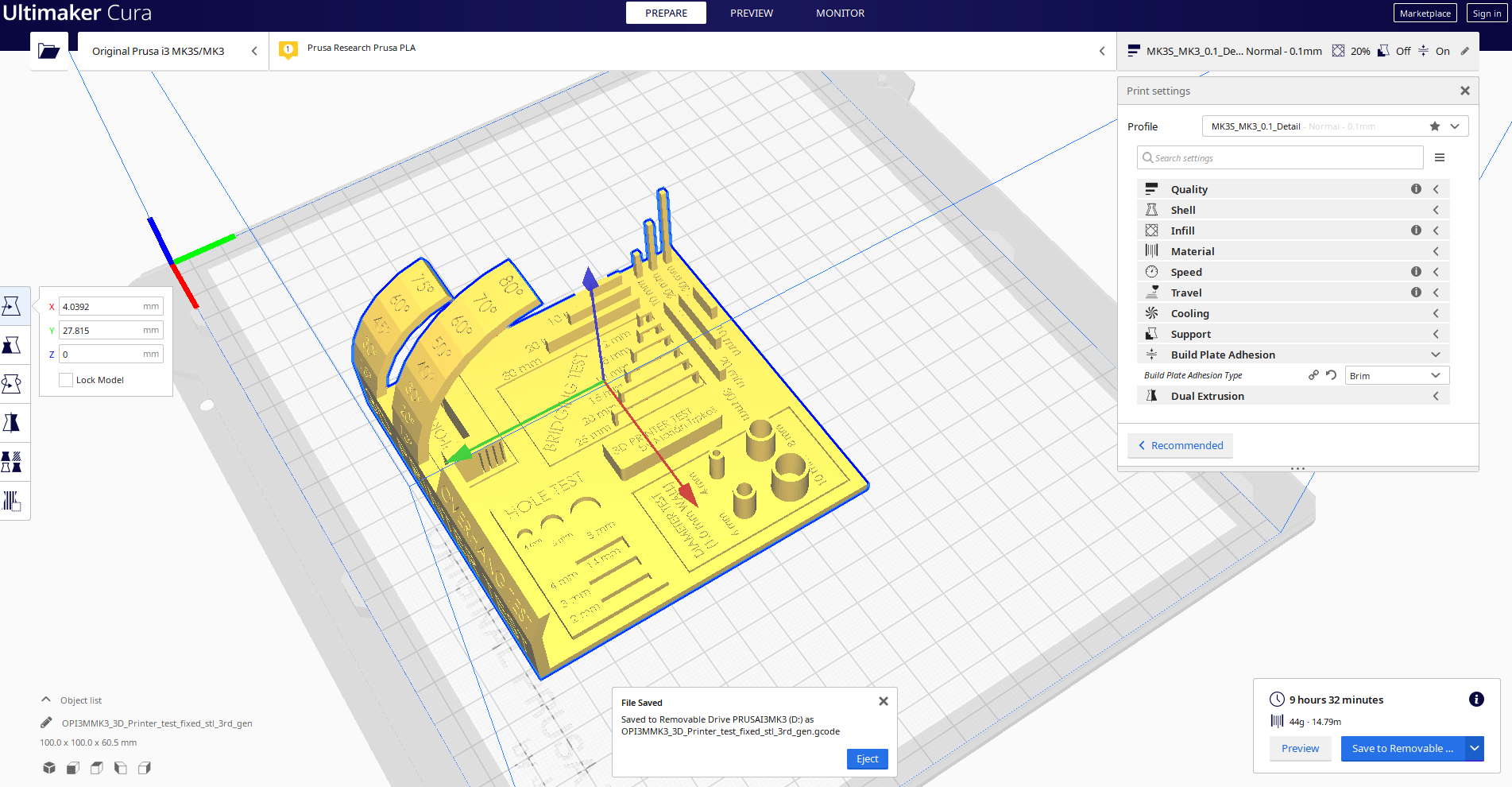Click the Search settings field
The width and height of the screenshot is (1512, 787).
click(x=1280, y=157)
